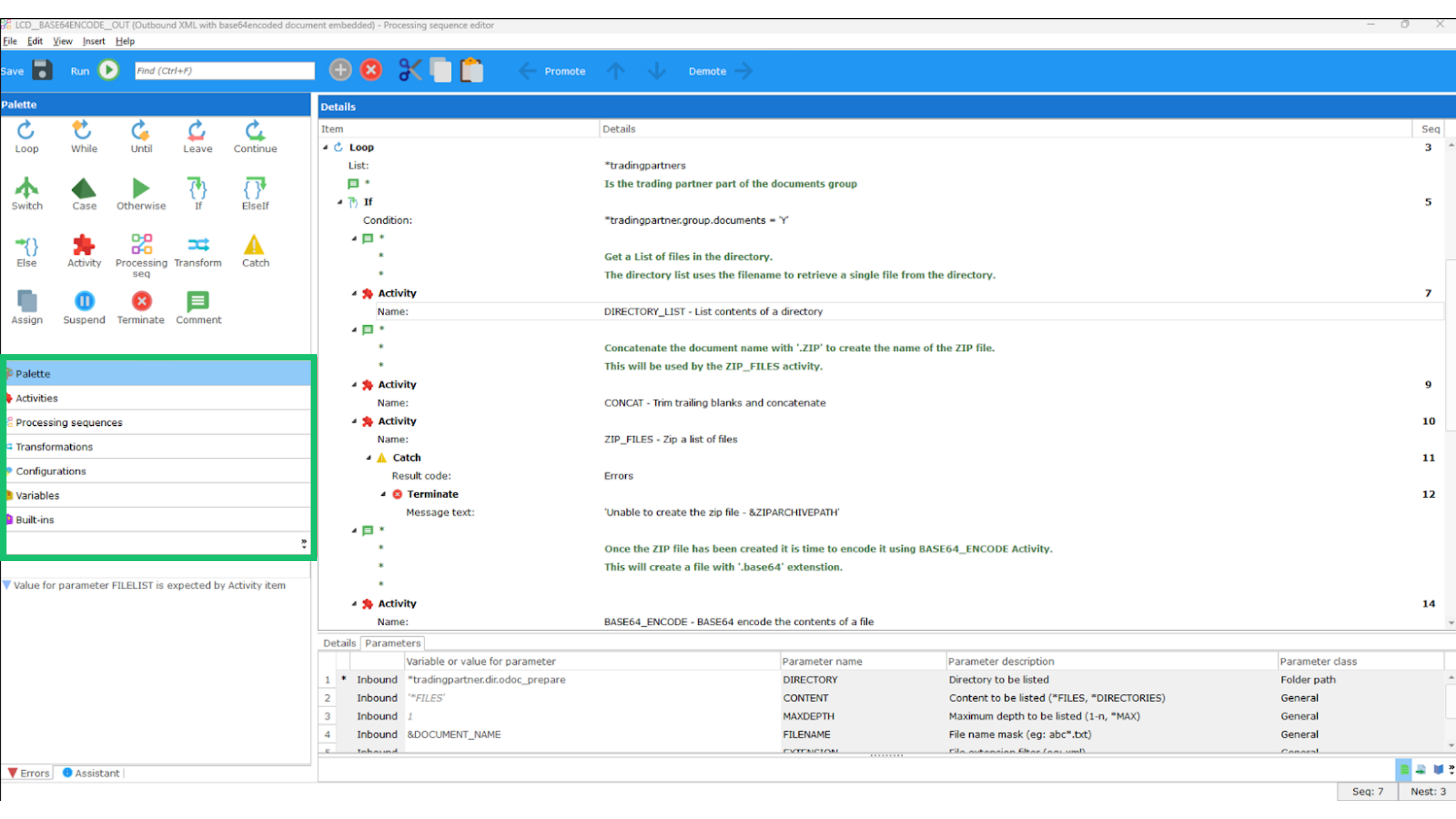Open the Built-ins navigation section
The height and width of the screenshot is (819, 1456).
[158, 520]
